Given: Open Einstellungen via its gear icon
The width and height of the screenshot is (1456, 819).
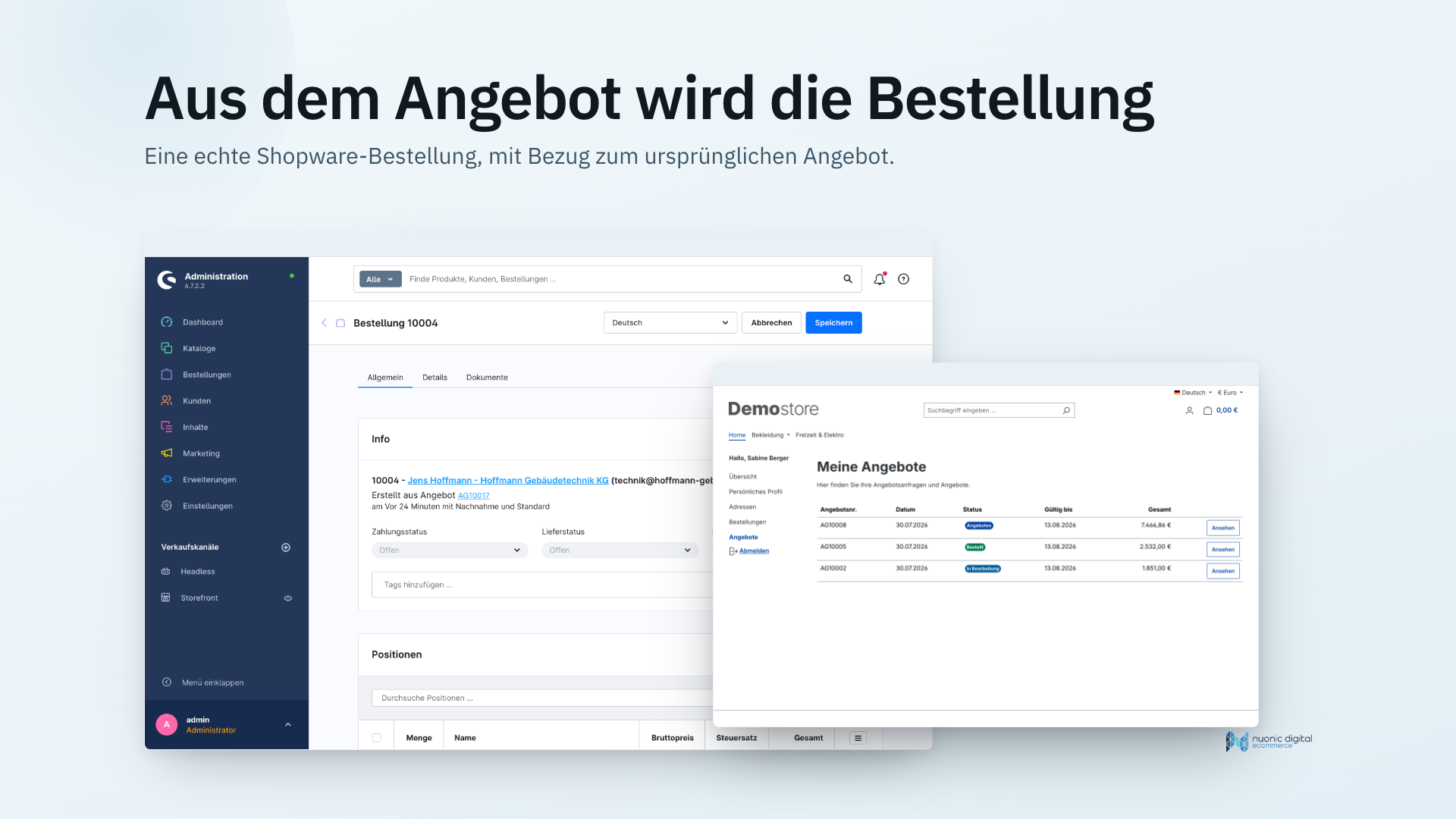Looking at the screenshot, I should tap(167, 506).
